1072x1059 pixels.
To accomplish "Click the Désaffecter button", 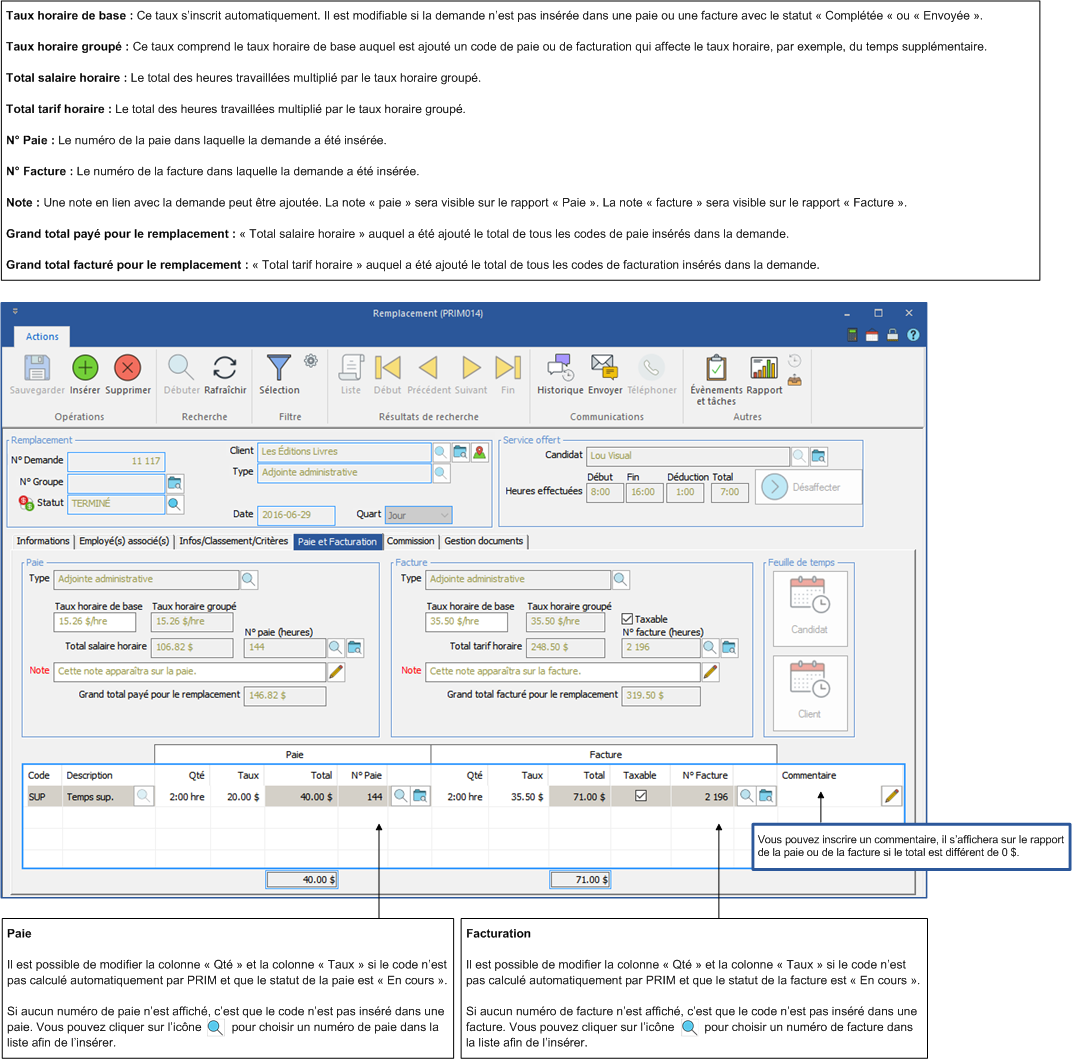I will (808, 487).
